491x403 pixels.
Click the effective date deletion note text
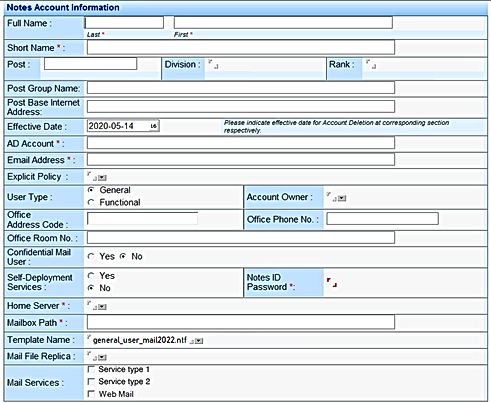(x=336, y=126)
